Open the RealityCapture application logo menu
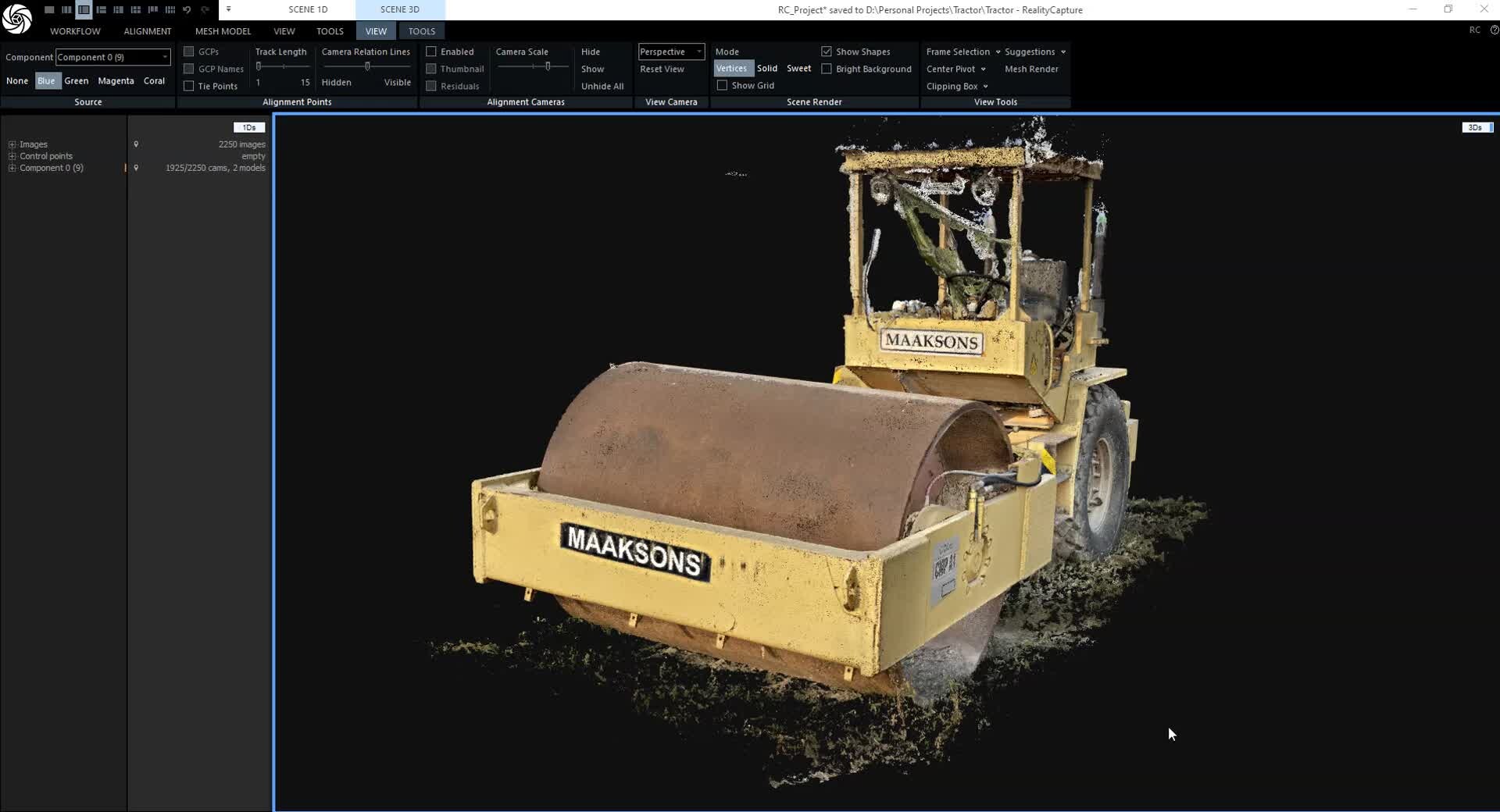This screenshot has width=1500, height=812. coord(16,19)
